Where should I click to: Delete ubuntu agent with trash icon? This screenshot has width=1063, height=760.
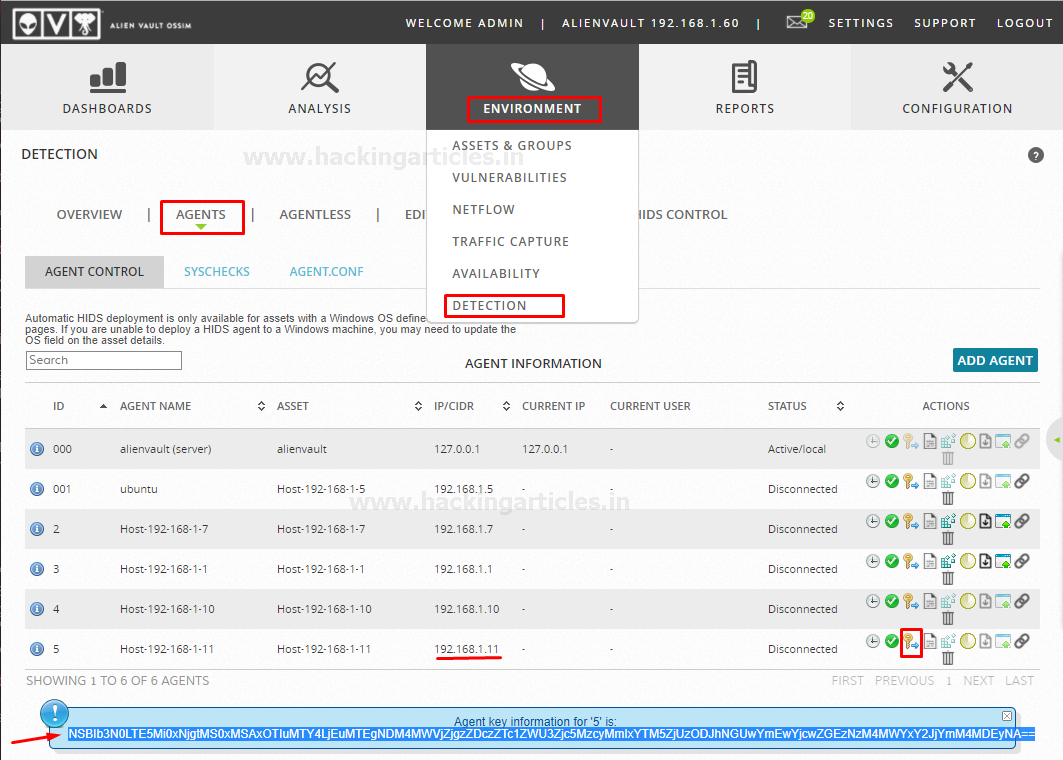click(948, 498)
